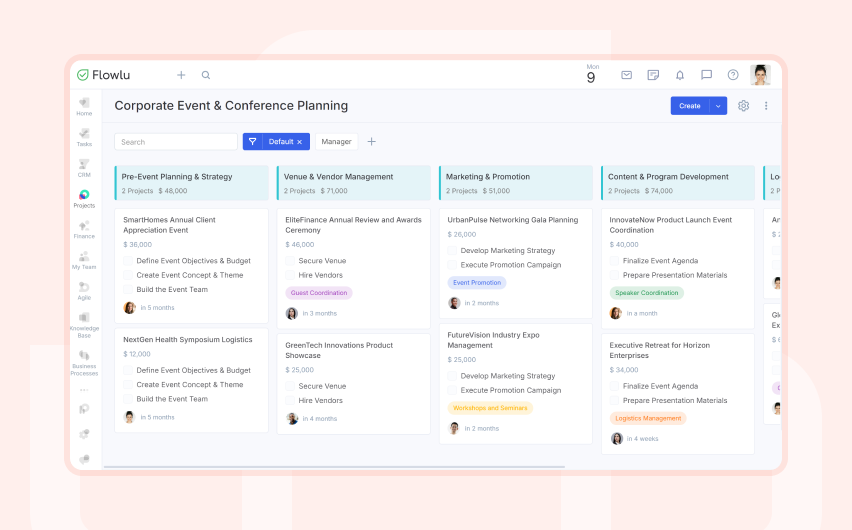Open Tasks in sidebar
The height and width of the screenshot is (530, 852).
(x=84, y=138)
